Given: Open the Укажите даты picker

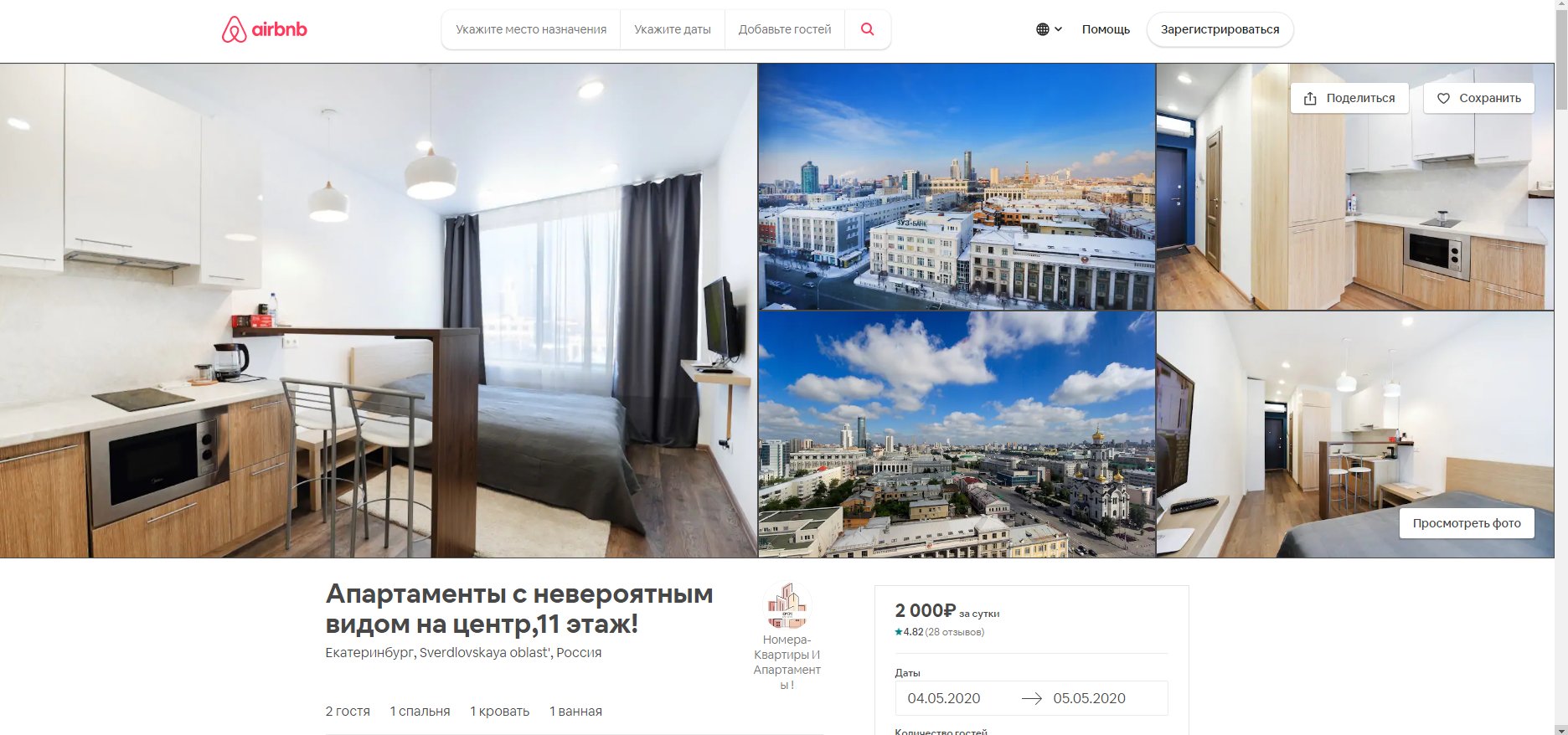Looking at the screenshot, I should (x=672, y=29).
